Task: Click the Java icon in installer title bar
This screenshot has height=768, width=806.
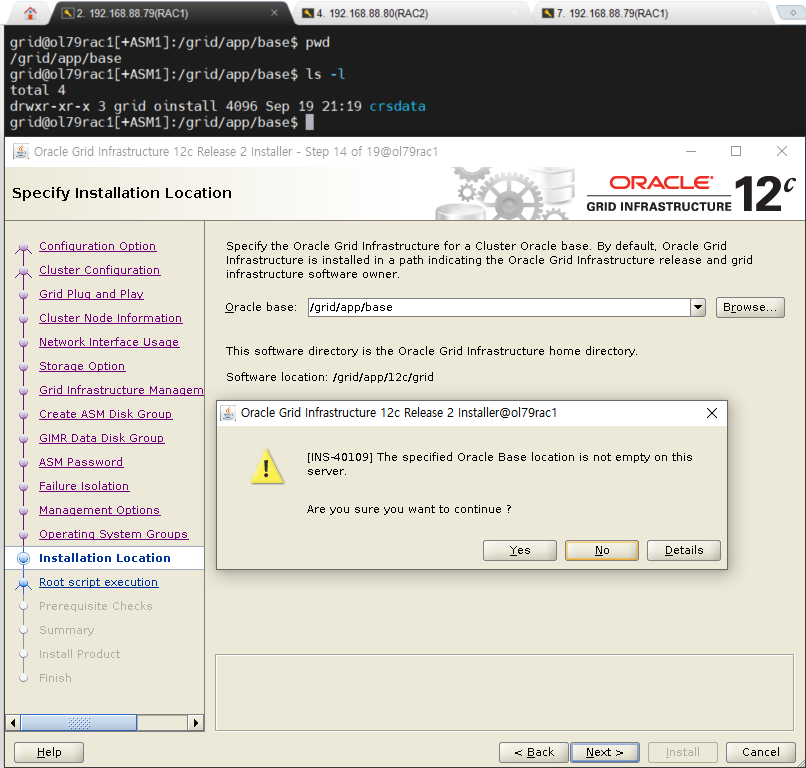Action: tap(21, 152)
